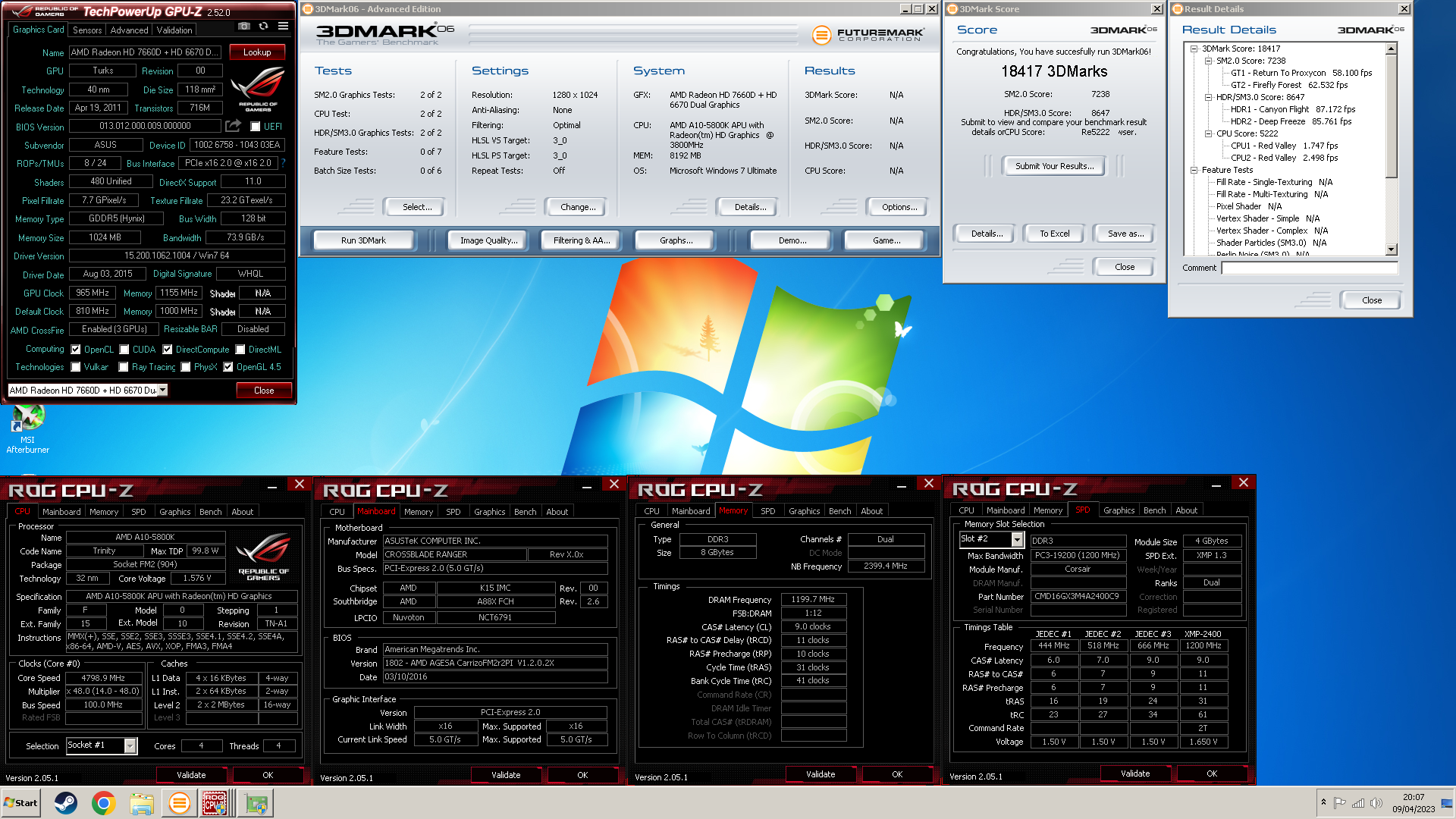
Task: Take a GPU-Z screenshot with camera icon
Action: (x=243, y=26)
